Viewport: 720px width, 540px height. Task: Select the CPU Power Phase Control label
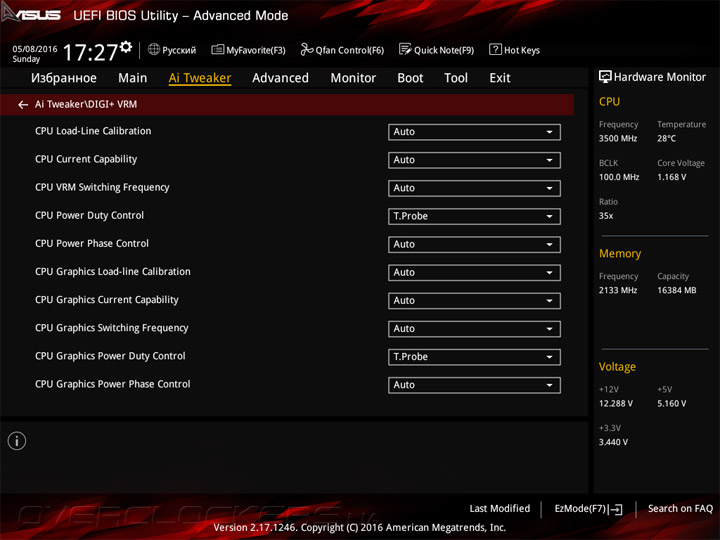(92, 243)
